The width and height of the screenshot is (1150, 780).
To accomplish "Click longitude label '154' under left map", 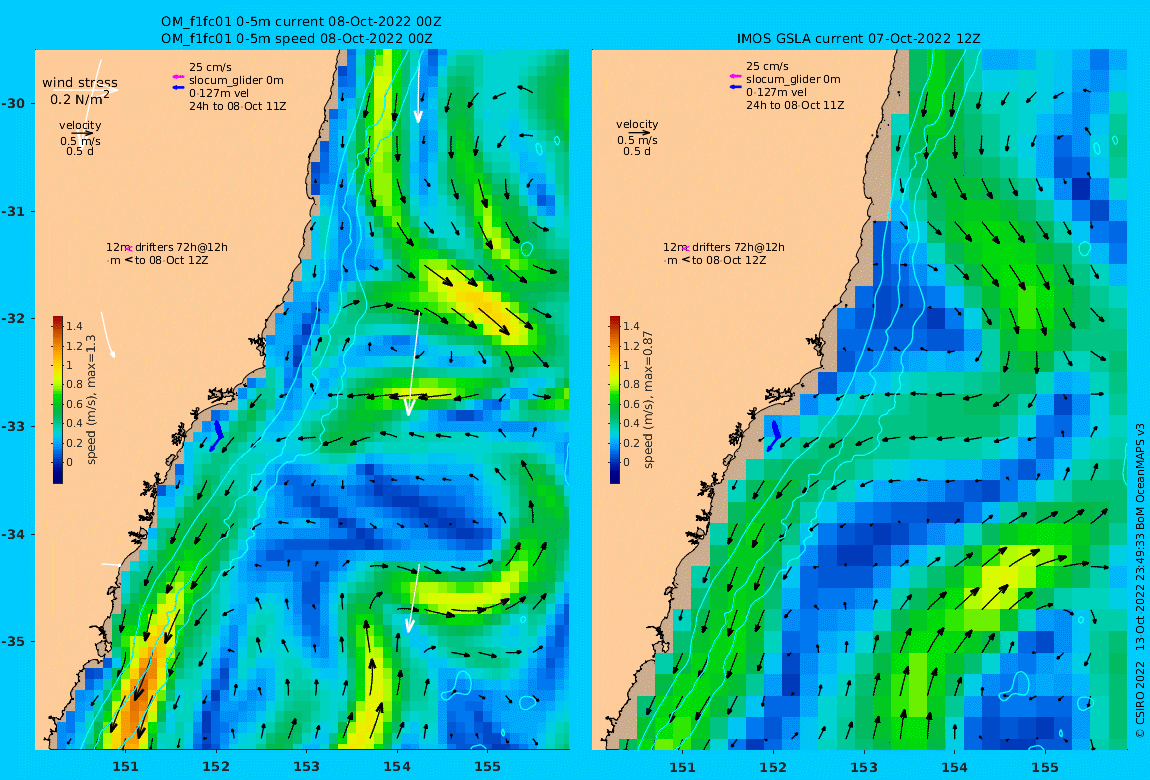I will (397, 767).
